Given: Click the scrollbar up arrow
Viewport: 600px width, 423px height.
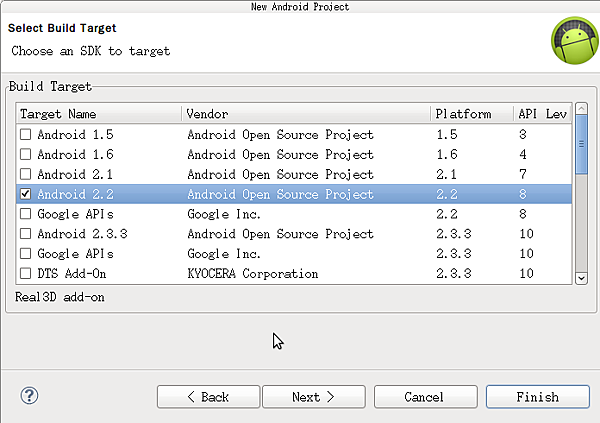Looking at the screenshot, I should [x=581, y=109].
